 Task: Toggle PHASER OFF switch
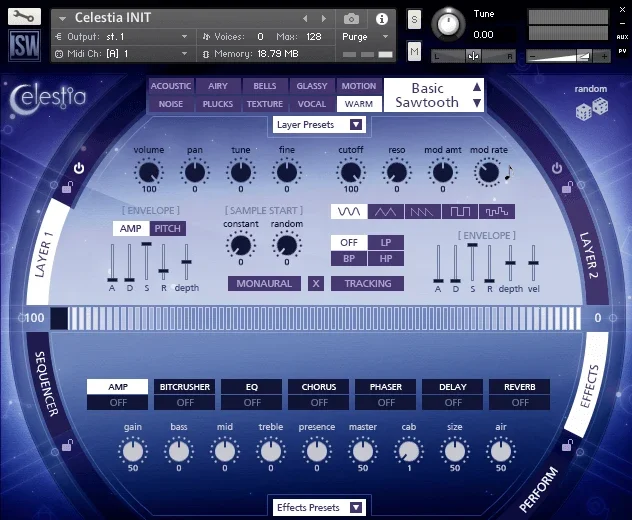pos(386,402)
